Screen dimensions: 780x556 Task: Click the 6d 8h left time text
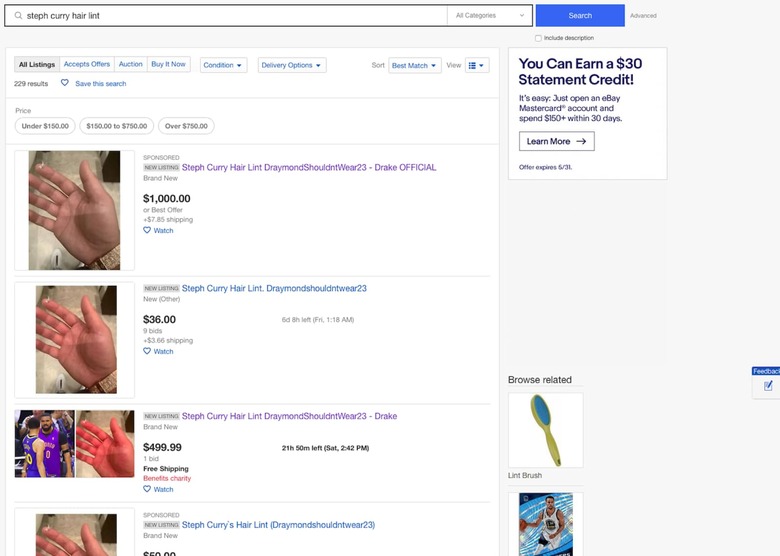coord(318,320)
